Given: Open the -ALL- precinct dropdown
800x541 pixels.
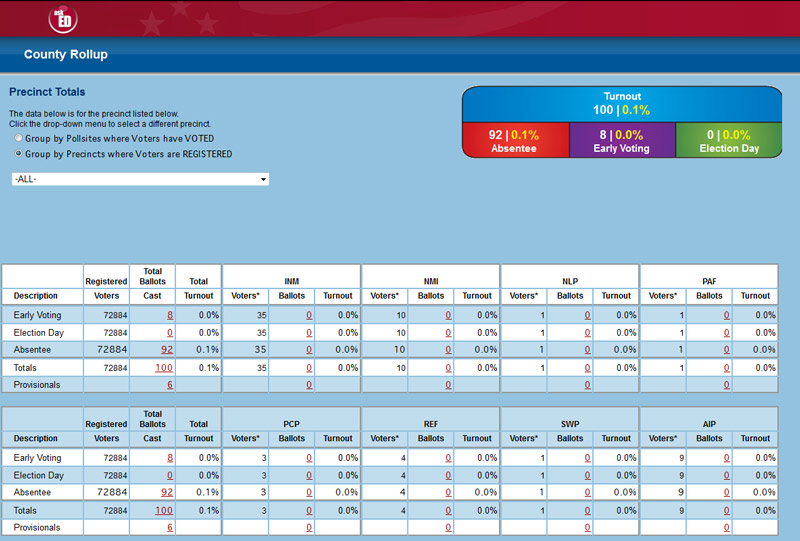Looking at the screenshot, I should pos(140,179).
